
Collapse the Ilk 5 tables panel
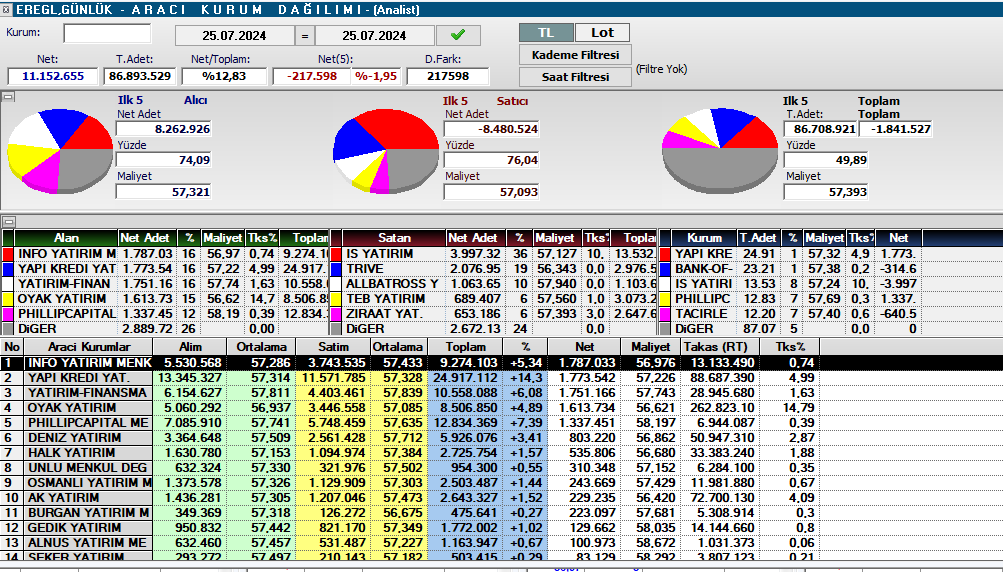click(x=8, y=221)
